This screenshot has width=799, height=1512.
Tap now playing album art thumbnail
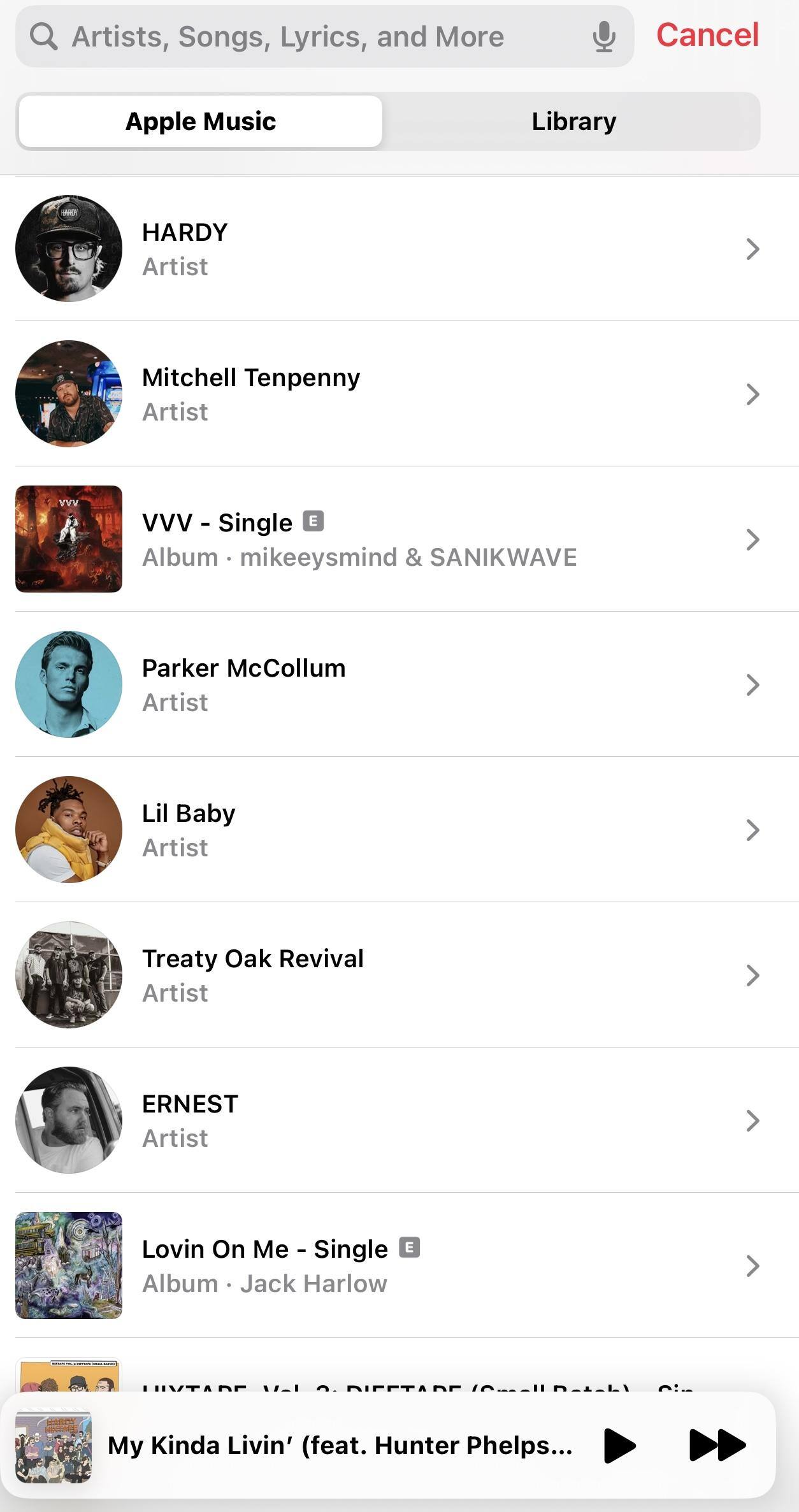54,1446
